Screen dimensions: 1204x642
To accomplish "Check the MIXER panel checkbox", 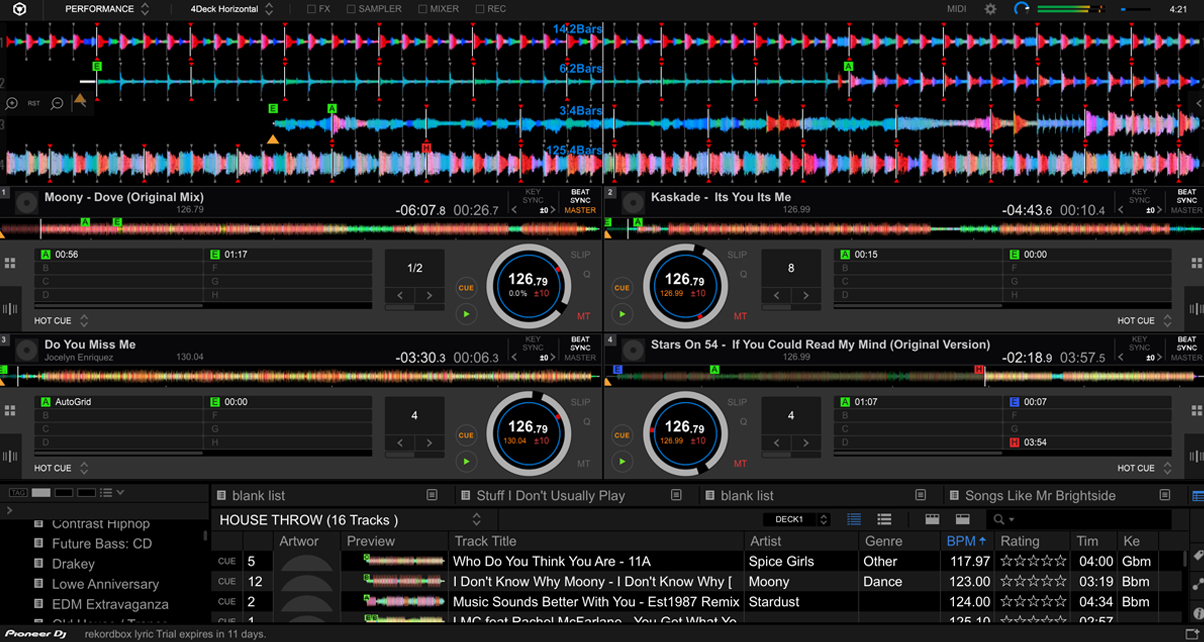I will (423, 9).
